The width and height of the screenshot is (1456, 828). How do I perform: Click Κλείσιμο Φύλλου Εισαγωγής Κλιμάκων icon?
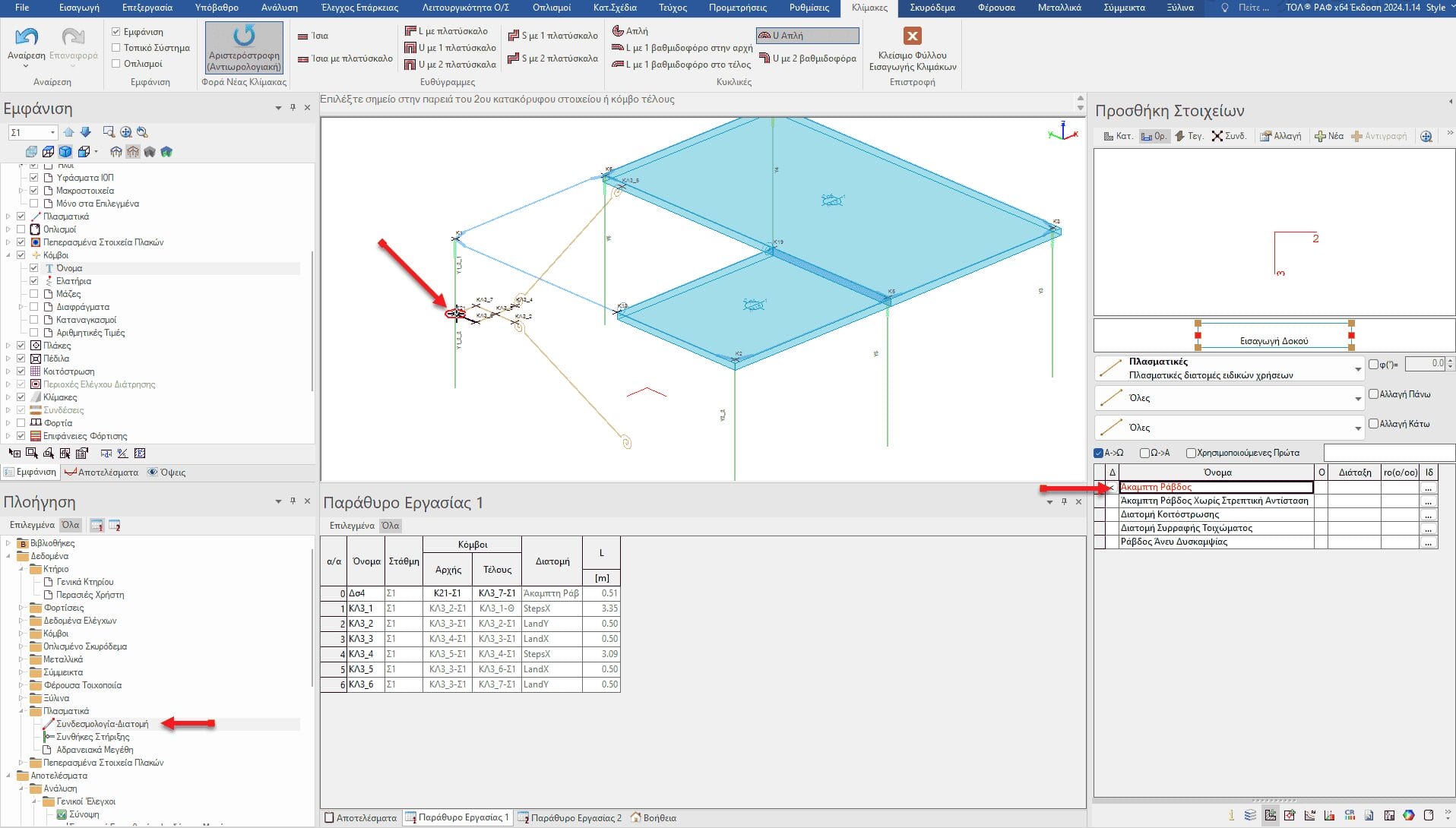pos(912,36)
